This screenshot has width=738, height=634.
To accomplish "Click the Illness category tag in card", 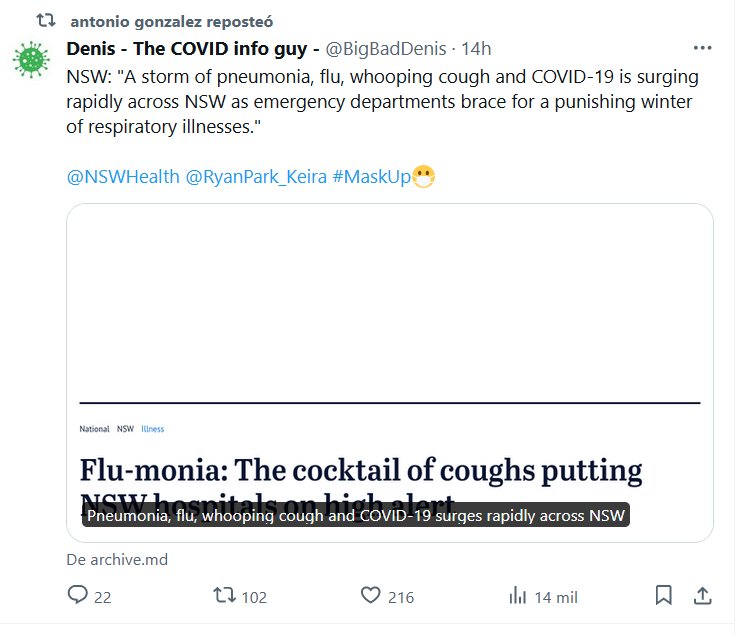I will click(x=153, y=429).
